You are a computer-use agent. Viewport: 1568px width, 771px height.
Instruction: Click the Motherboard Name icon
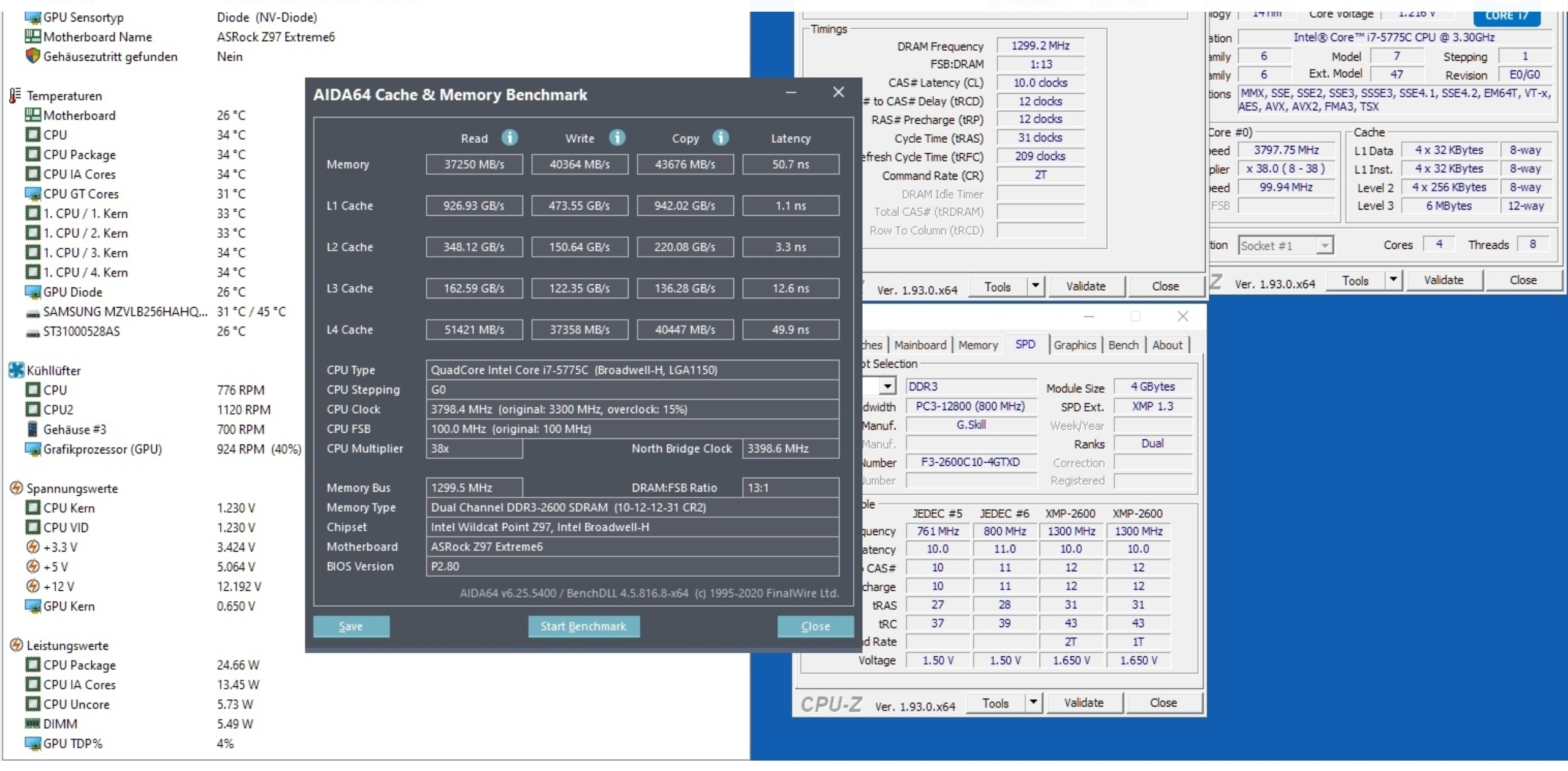pos(33,36)
